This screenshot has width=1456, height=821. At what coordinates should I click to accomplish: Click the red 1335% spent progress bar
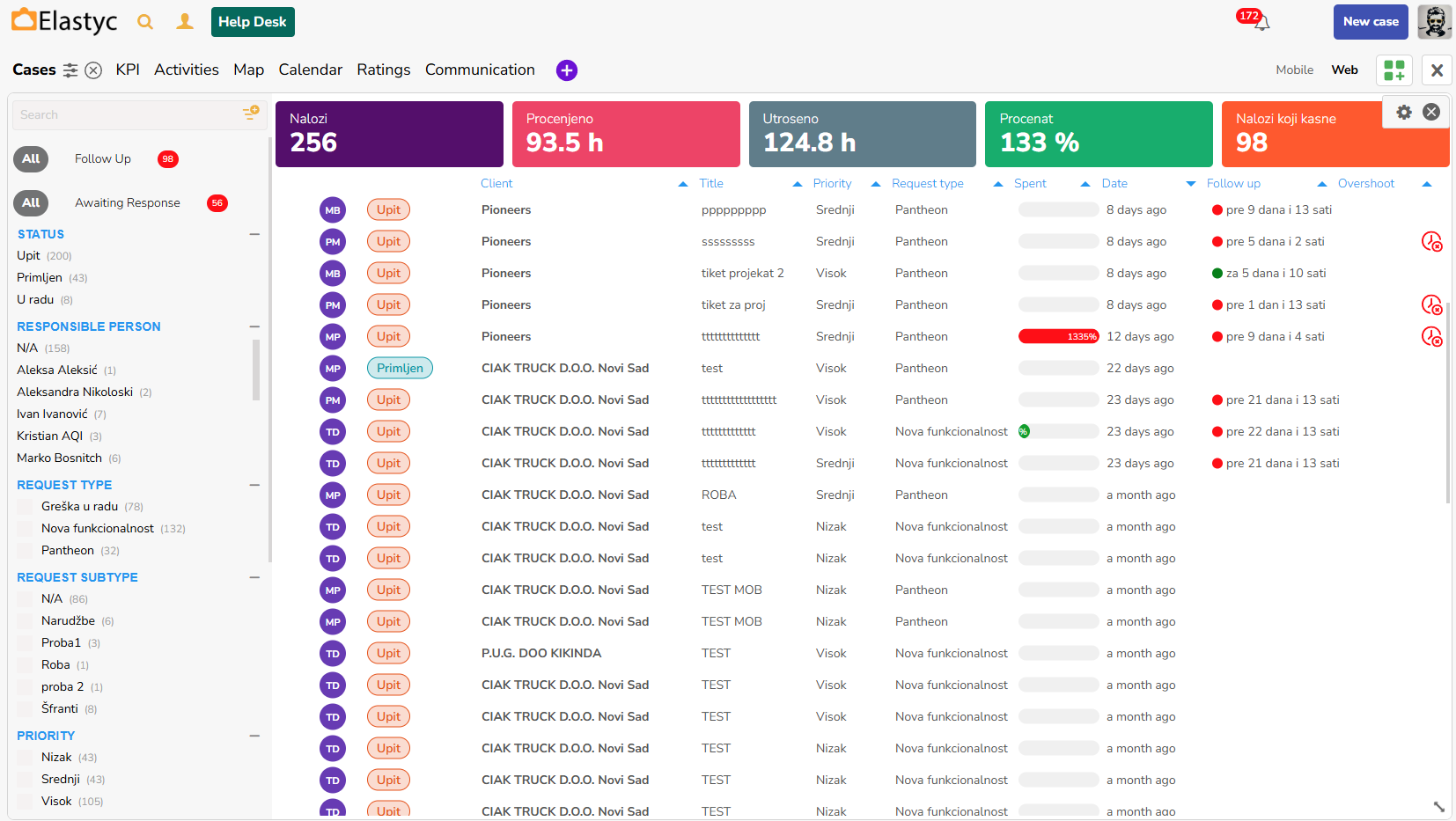coord(1058,337)
